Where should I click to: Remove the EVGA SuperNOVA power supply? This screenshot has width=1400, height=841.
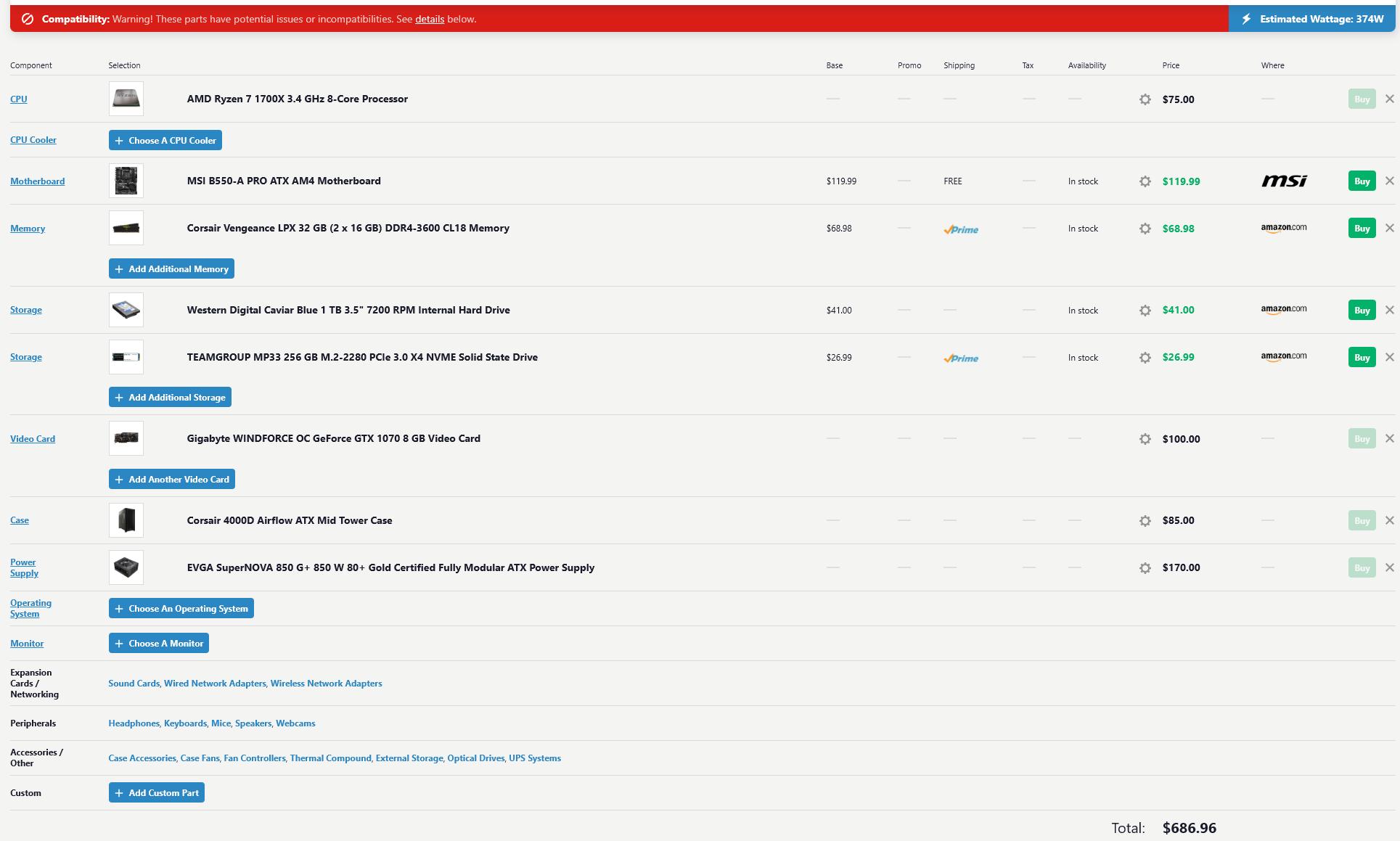pyautogui.click(x=1389, y=567)
